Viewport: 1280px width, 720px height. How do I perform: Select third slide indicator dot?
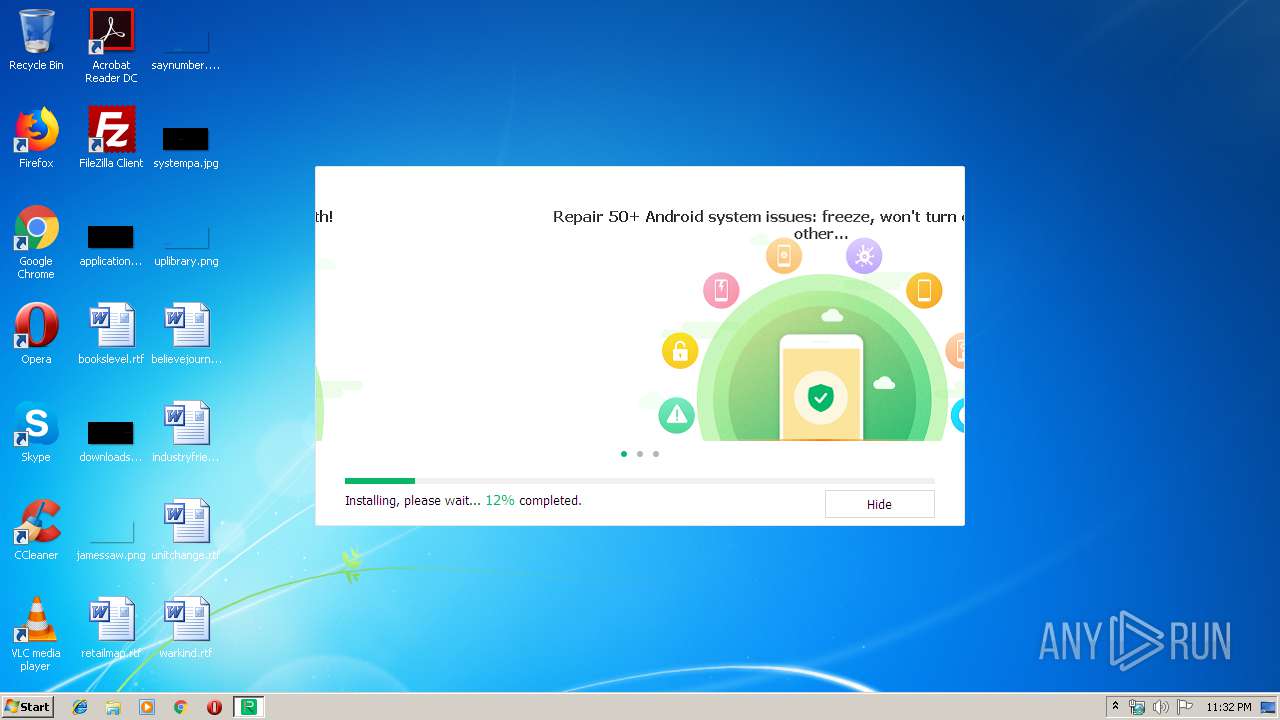656,454
